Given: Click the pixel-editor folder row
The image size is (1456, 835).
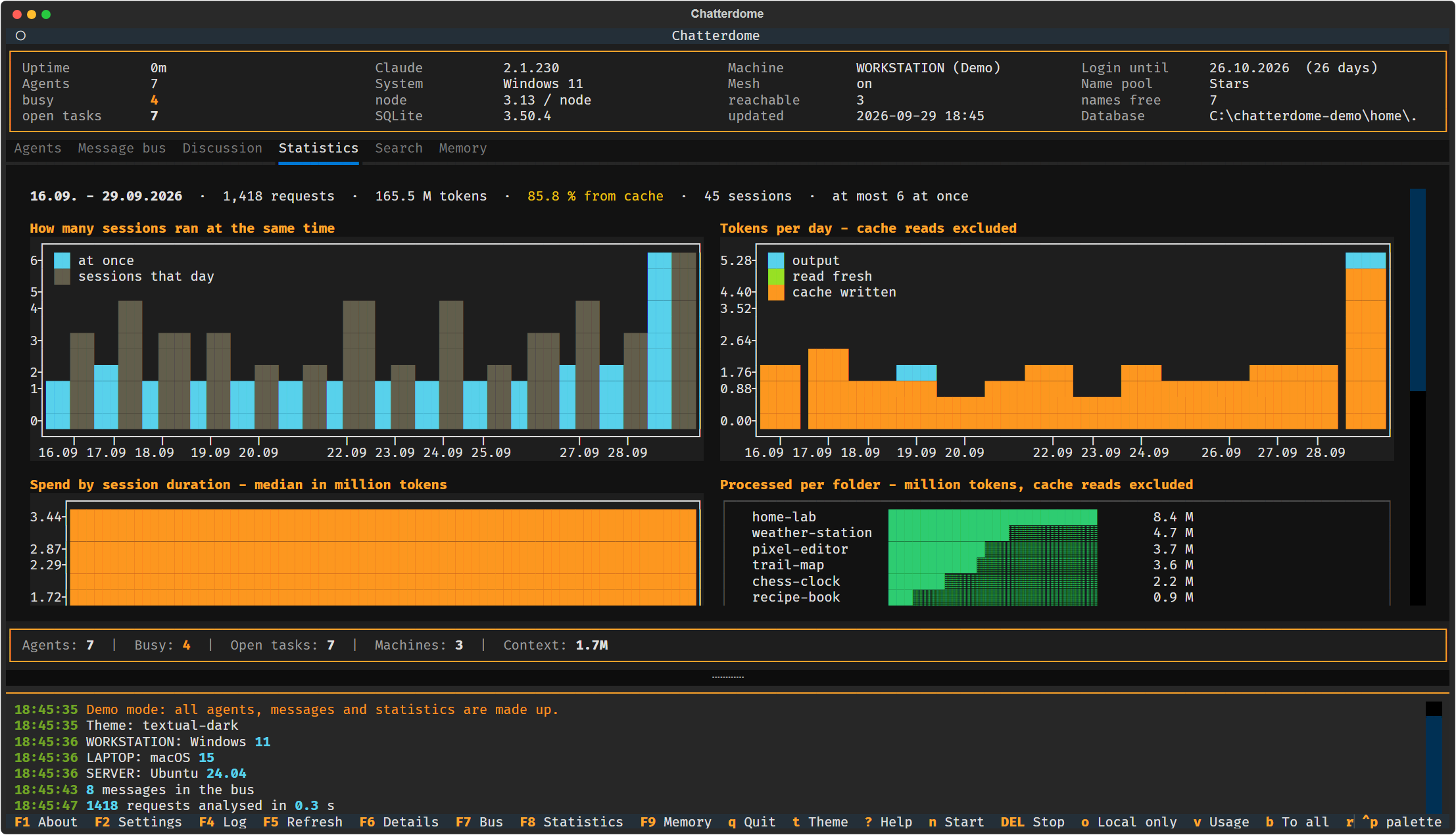Looking at the screenshot, I should (972, 550).
